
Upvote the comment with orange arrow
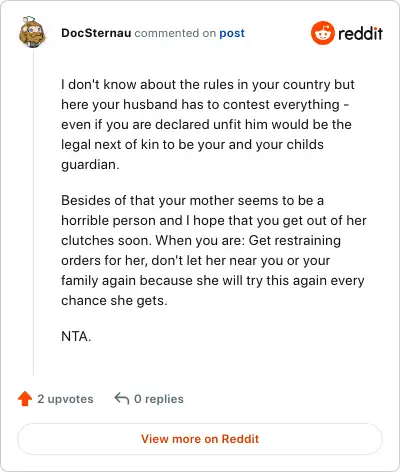click(x=25, y=399)
